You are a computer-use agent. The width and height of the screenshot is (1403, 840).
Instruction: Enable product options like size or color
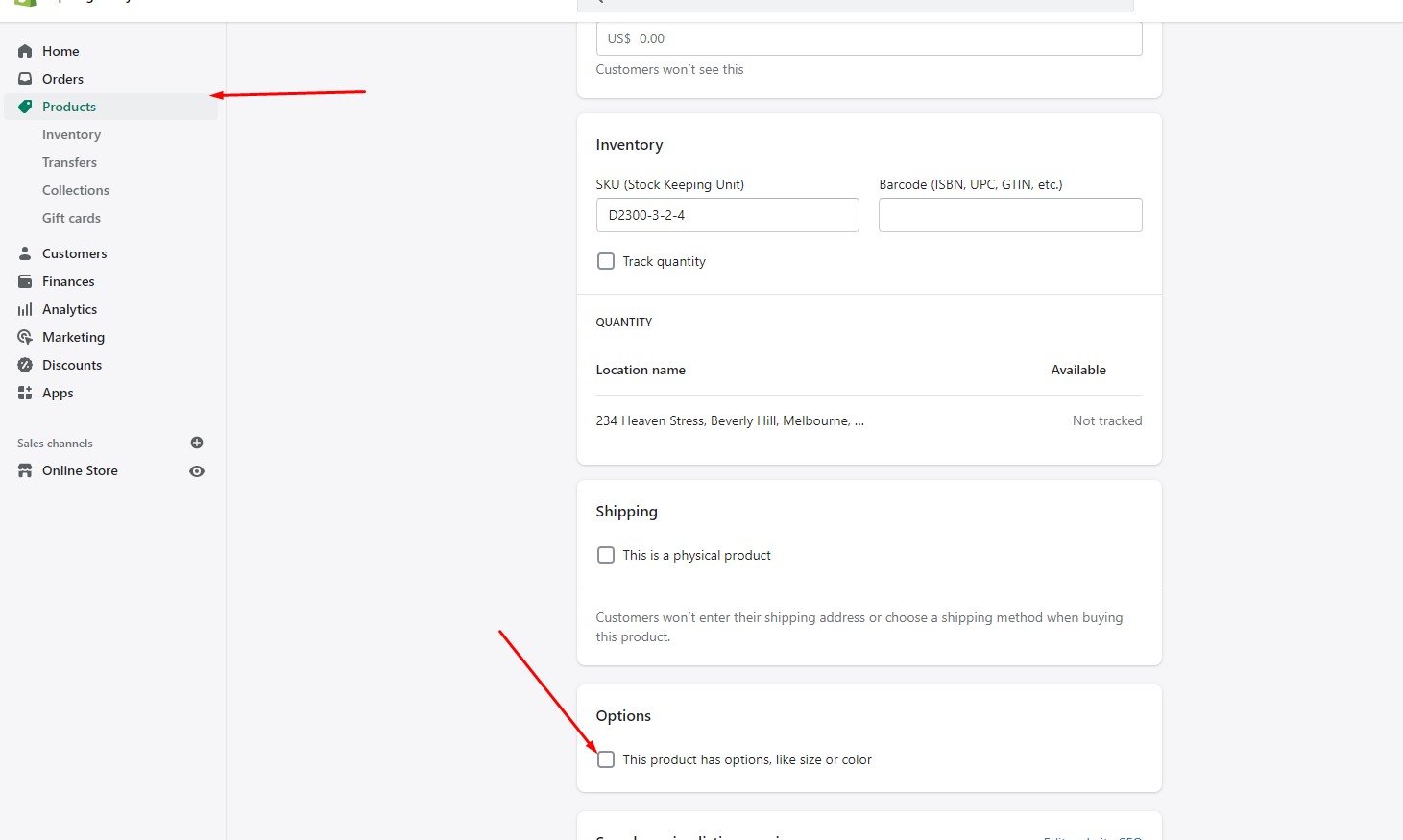point(606,759)
